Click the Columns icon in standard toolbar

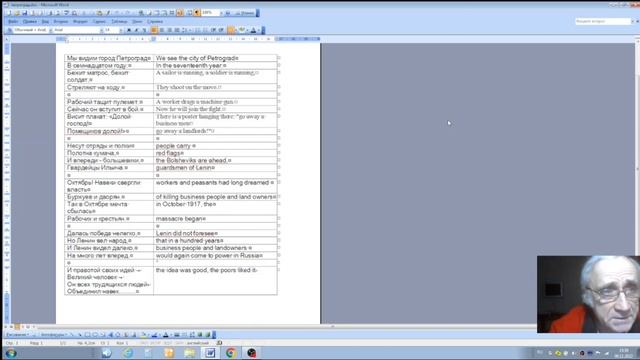[x=172, y=13]
